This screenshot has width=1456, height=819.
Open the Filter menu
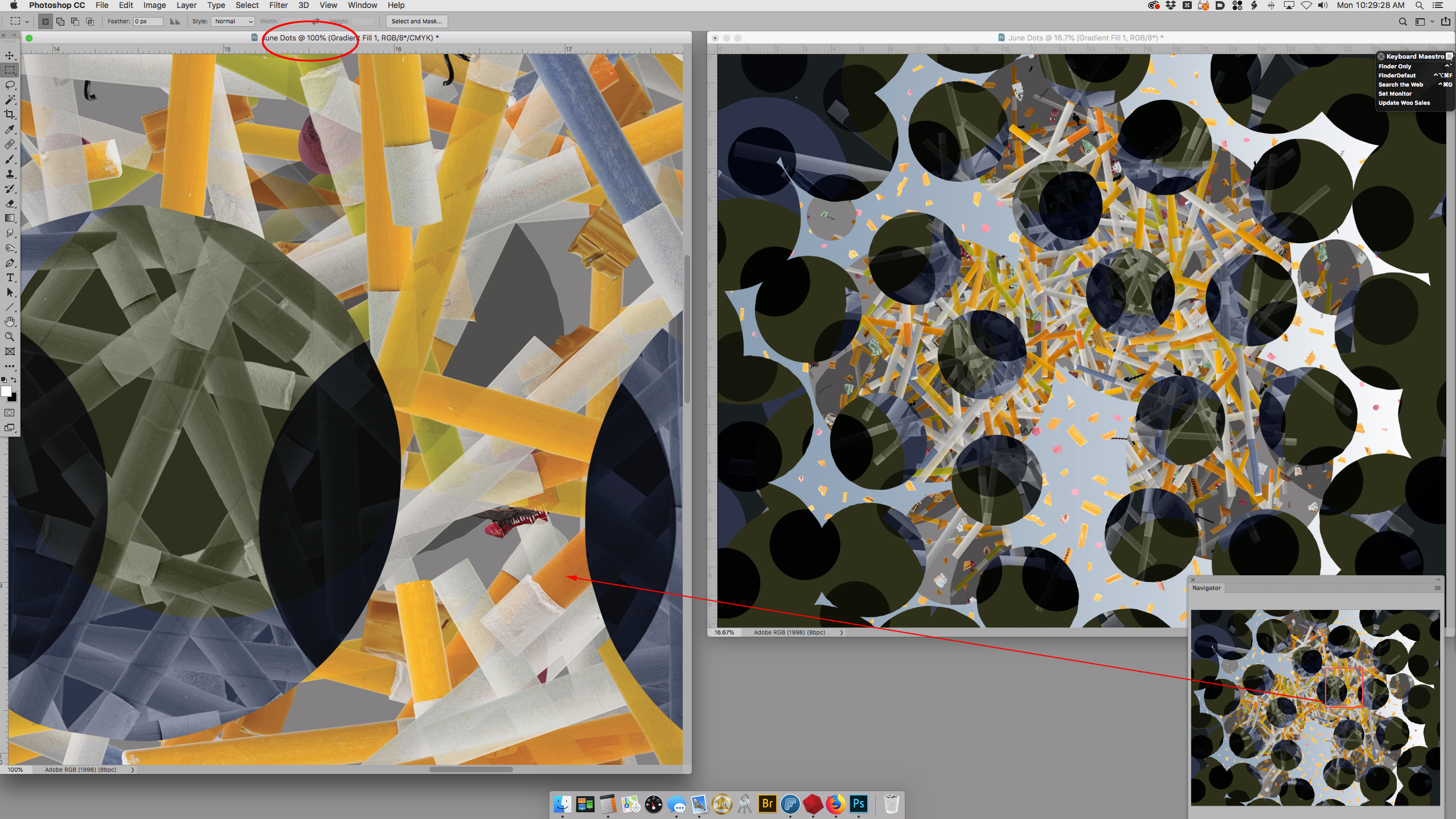(x=278, y=5)
